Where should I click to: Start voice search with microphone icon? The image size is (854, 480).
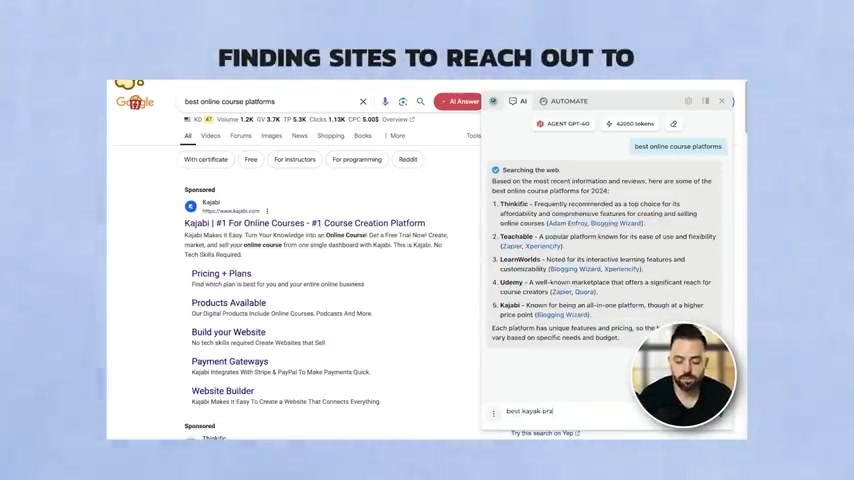click(385, 101)
